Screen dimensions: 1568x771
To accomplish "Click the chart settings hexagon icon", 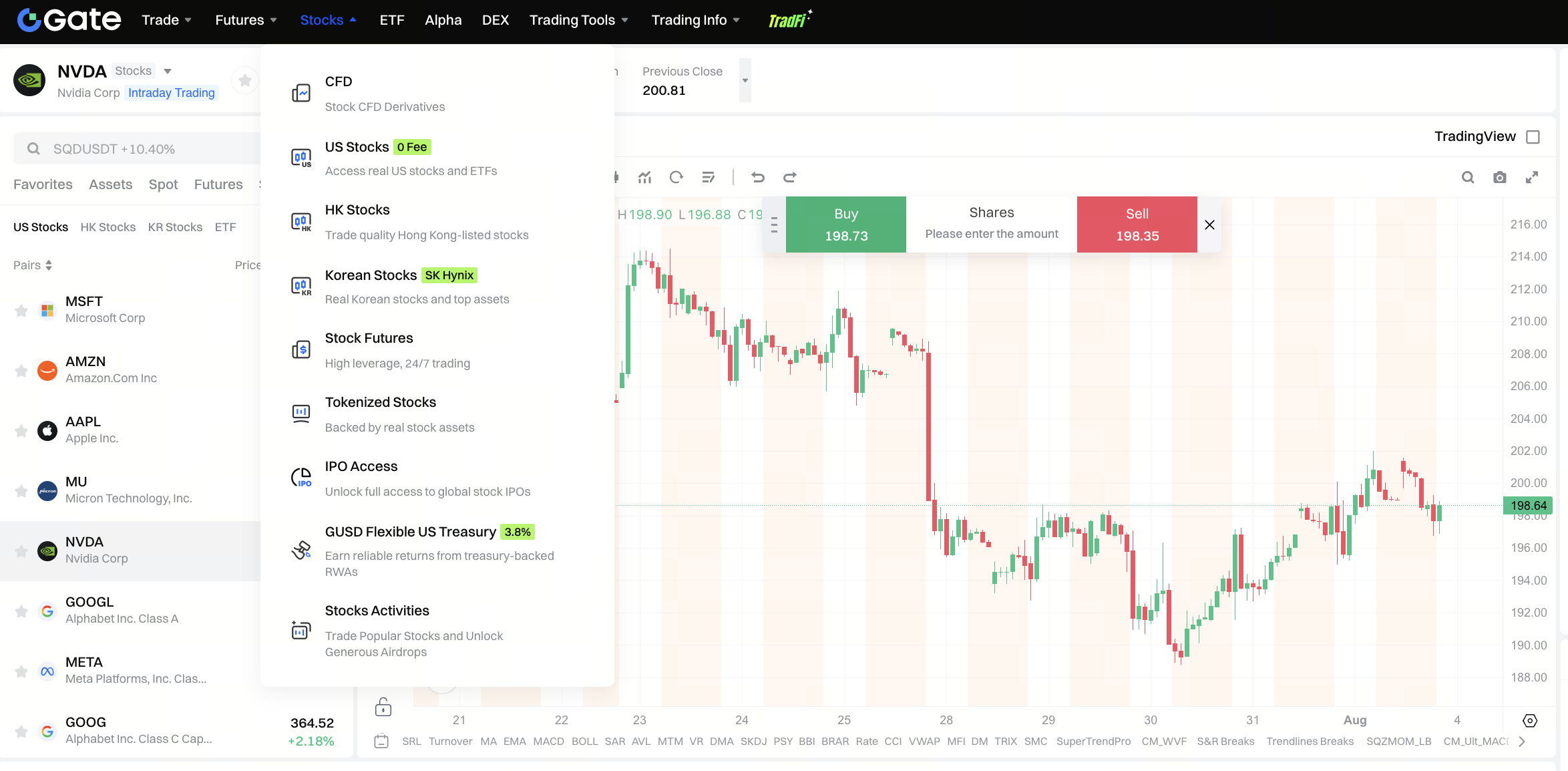I will point(1530,721).
